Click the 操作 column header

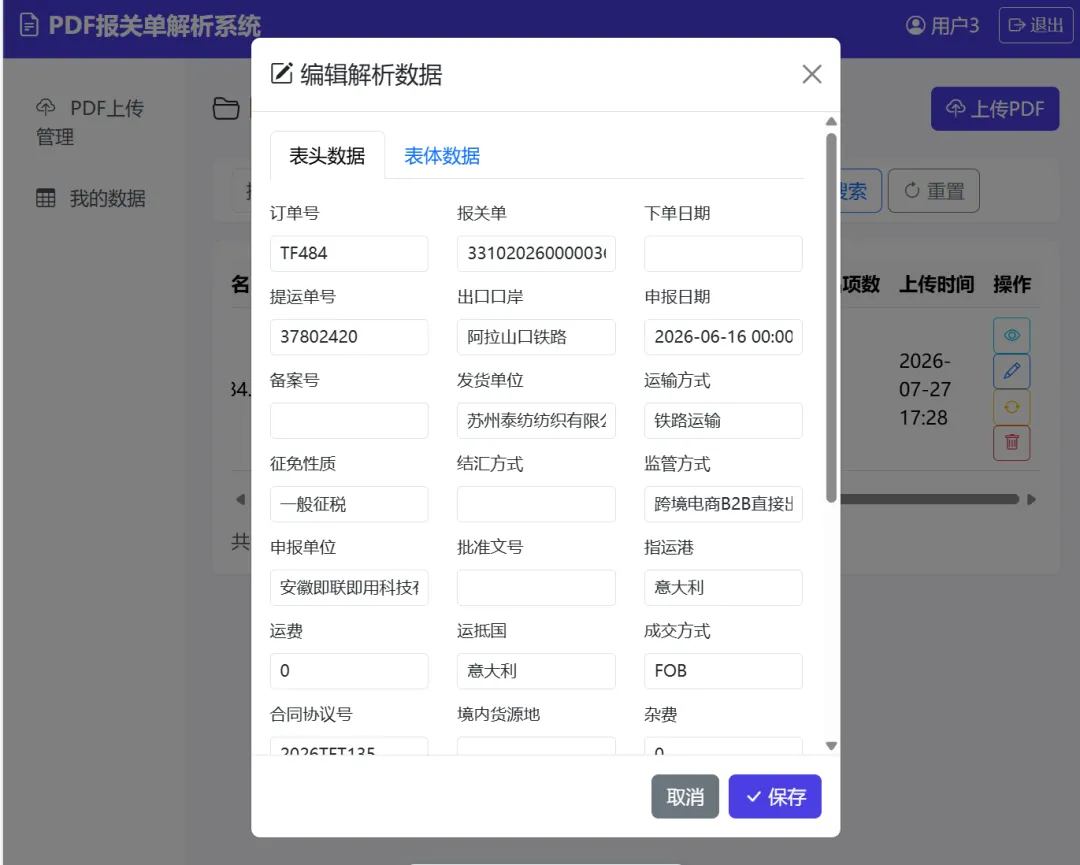(1012, 284)
